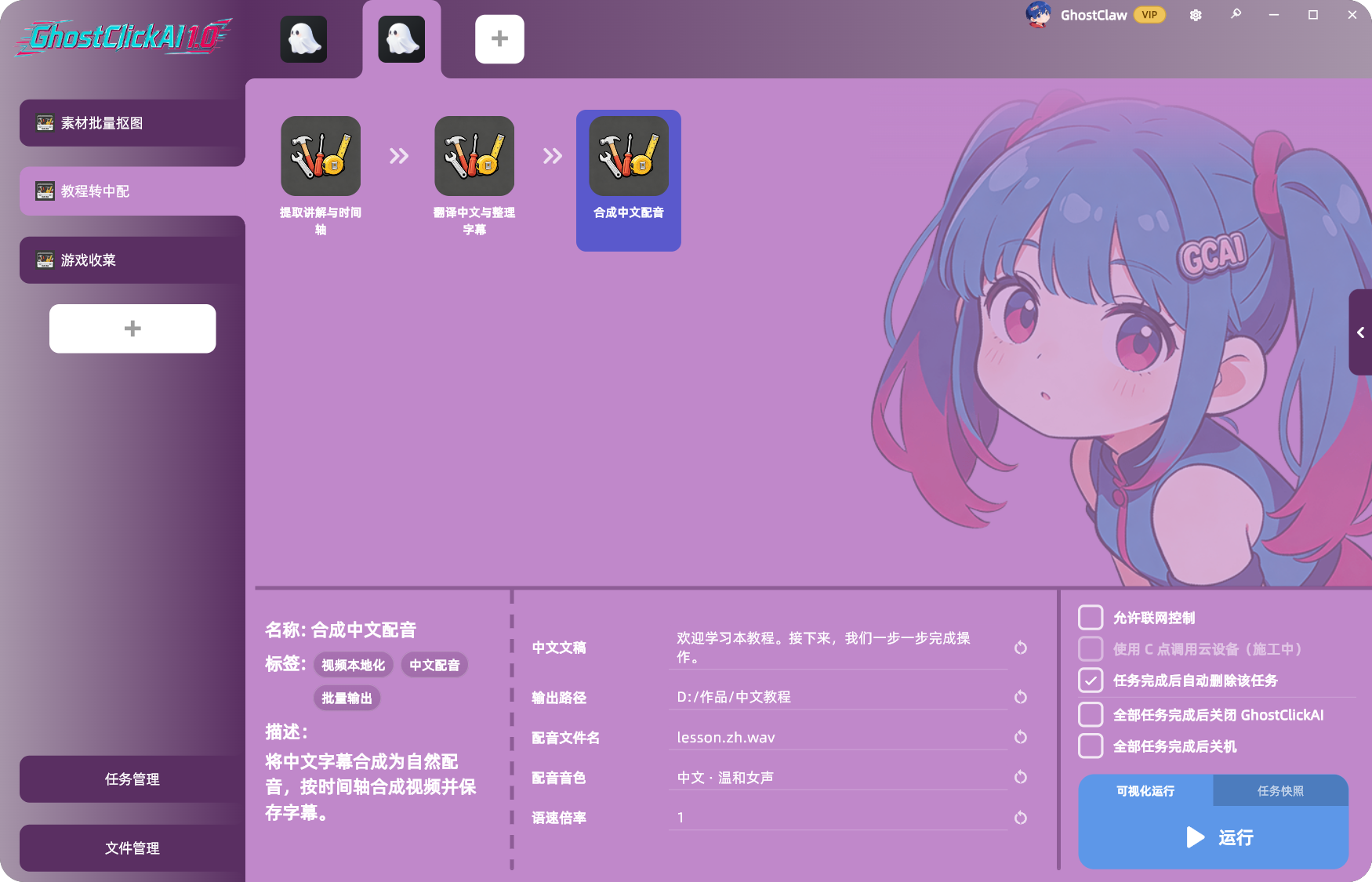Enable 允许联网控制 checkbox
Viewport: 1372px width, 882px height.
coord(1091,618)
